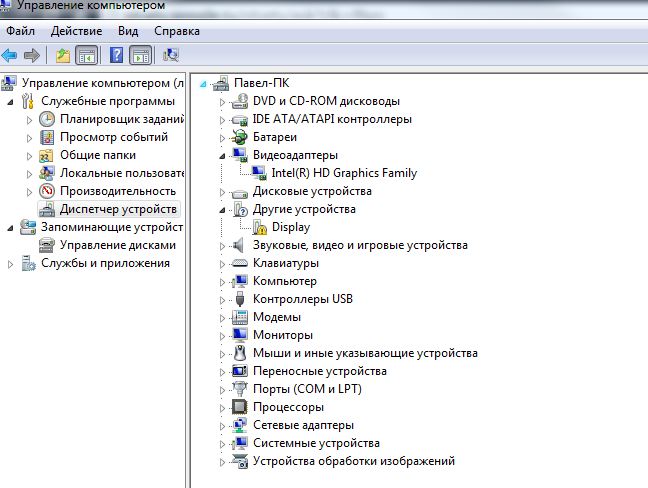Select Управление дисками in left tree

(x=118, y=245)
